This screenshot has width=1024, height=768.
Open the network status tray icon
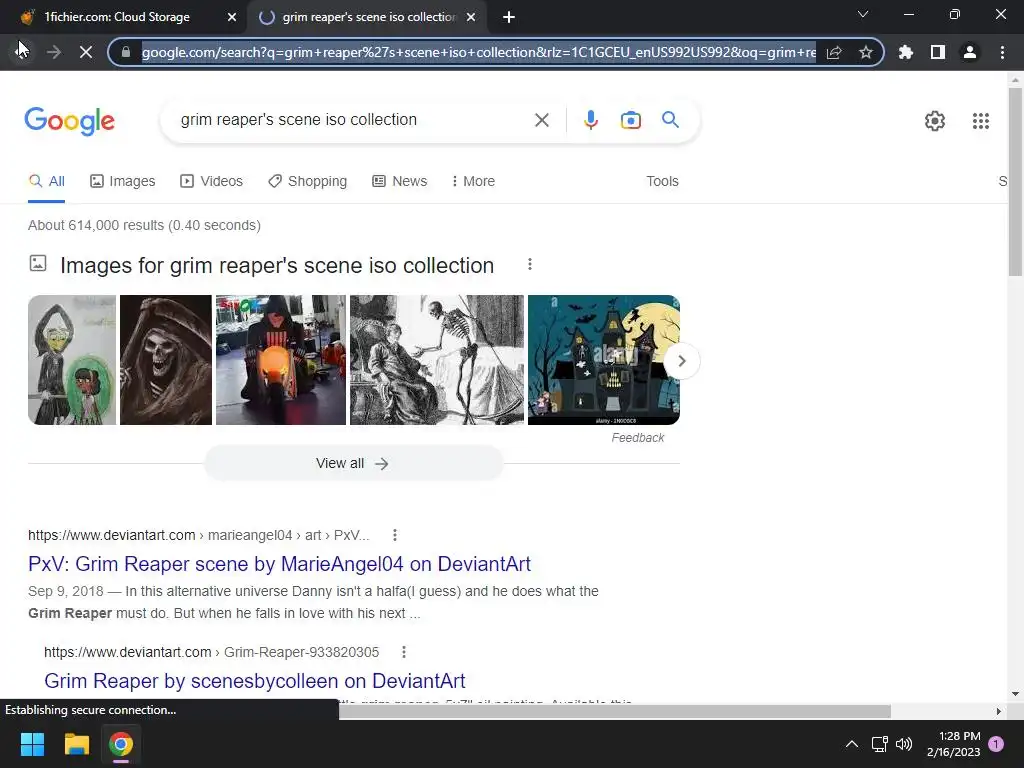[880, 744]
